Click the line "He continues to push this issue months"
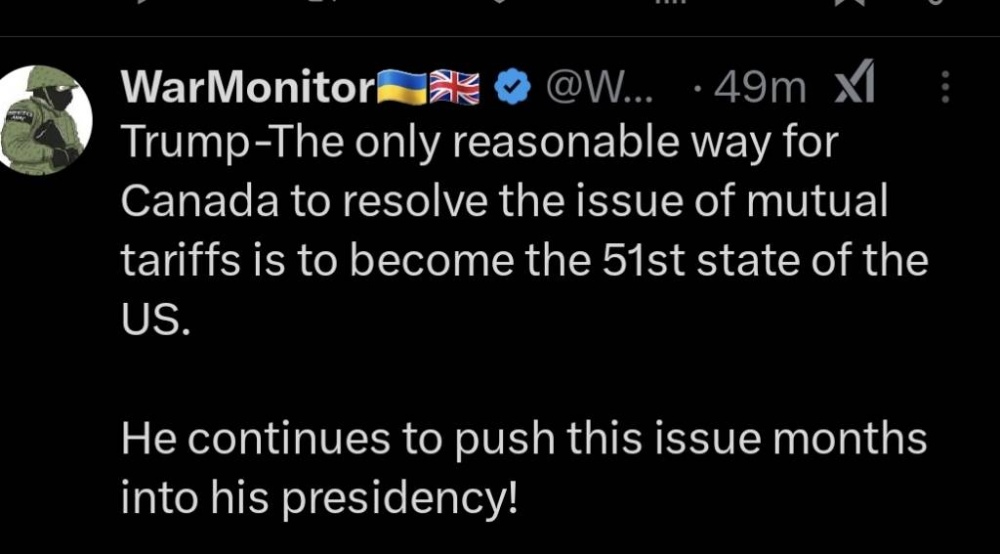 523,439
